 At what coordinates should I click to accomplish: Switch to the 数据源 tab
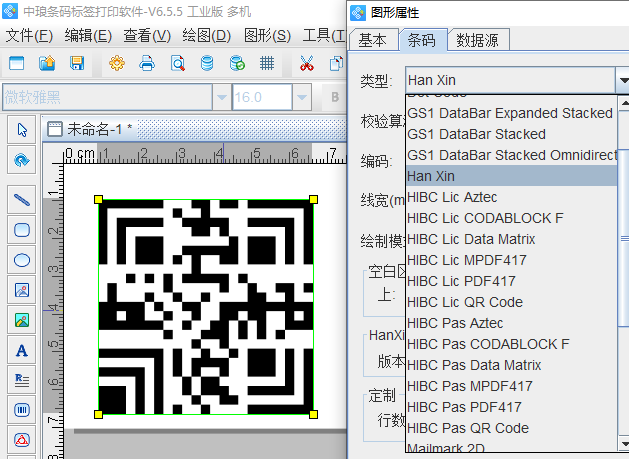pyautogui.click(x=478, y=40)
